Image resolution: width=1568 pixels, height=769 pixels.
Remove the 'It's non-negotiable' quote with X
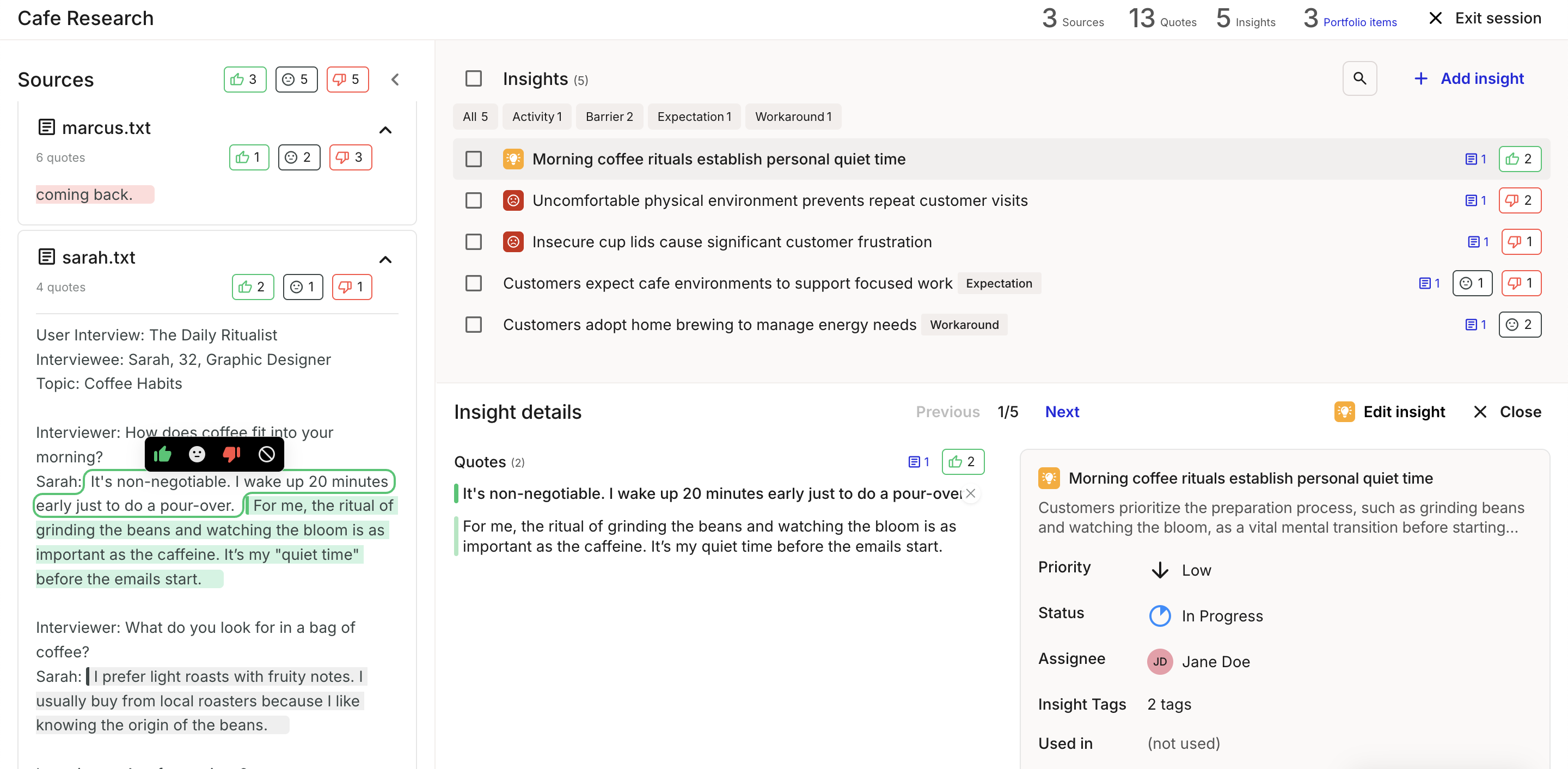click(x=971, y=494)
